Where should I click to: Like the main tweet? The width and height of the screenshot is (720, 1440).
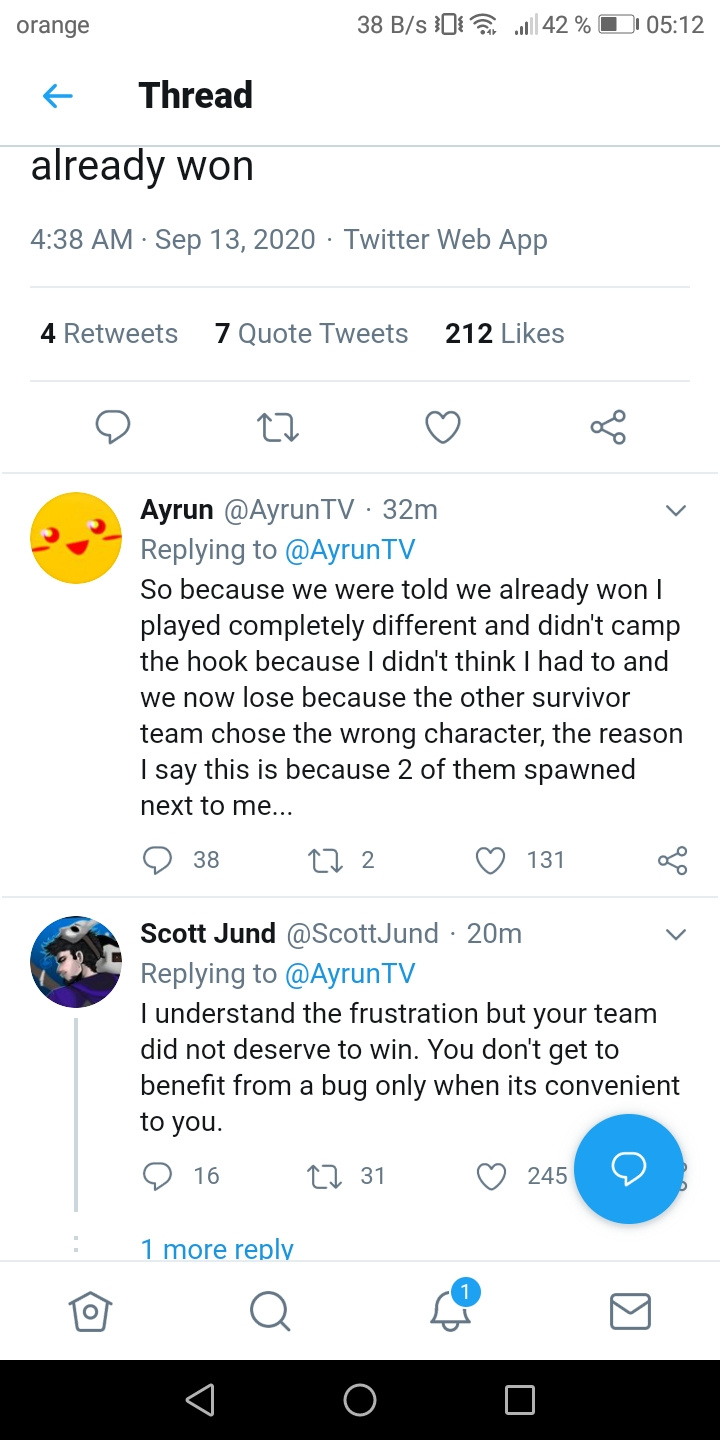point(443,427)
